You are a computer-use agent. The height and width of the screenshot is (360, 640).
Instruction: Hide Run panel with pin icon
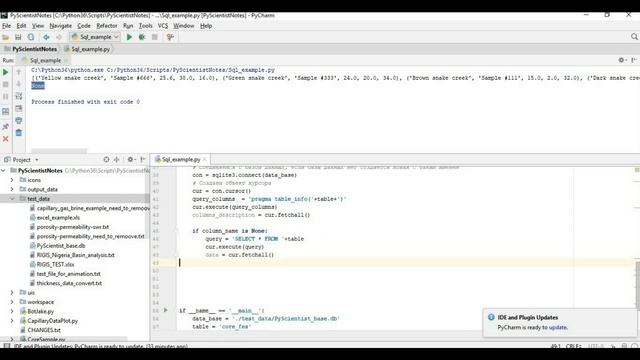[633, 60]
